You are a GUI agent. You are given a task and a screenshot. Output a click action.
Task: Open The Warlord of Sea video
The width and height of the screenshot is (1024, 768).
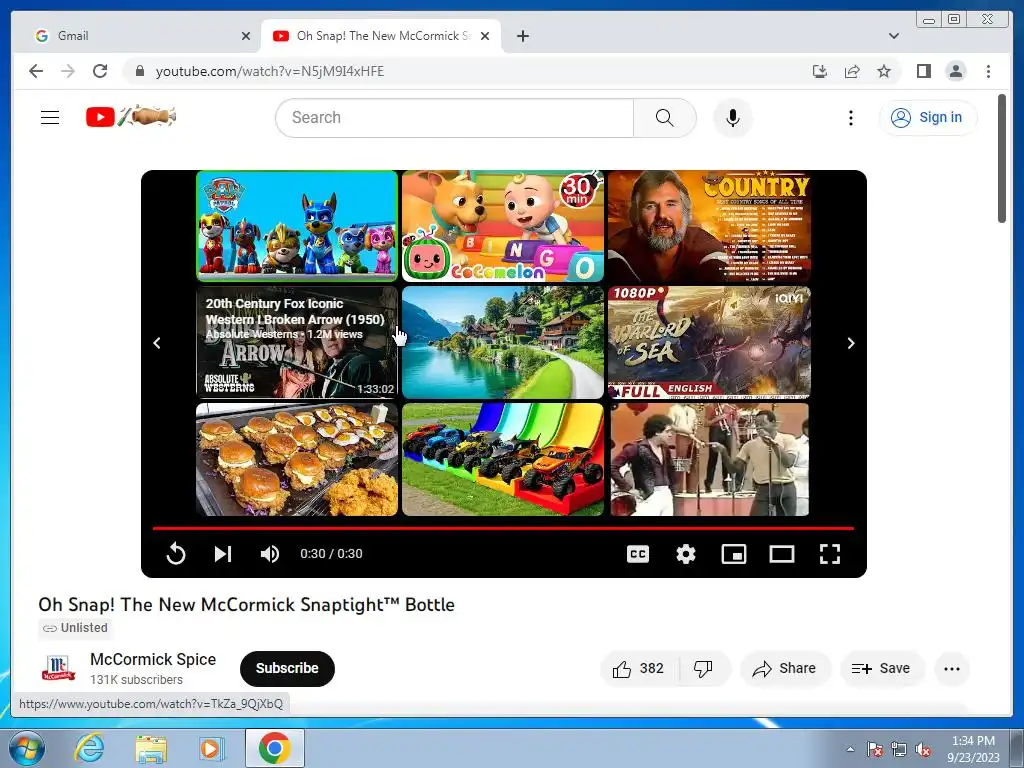coord(709,342)
